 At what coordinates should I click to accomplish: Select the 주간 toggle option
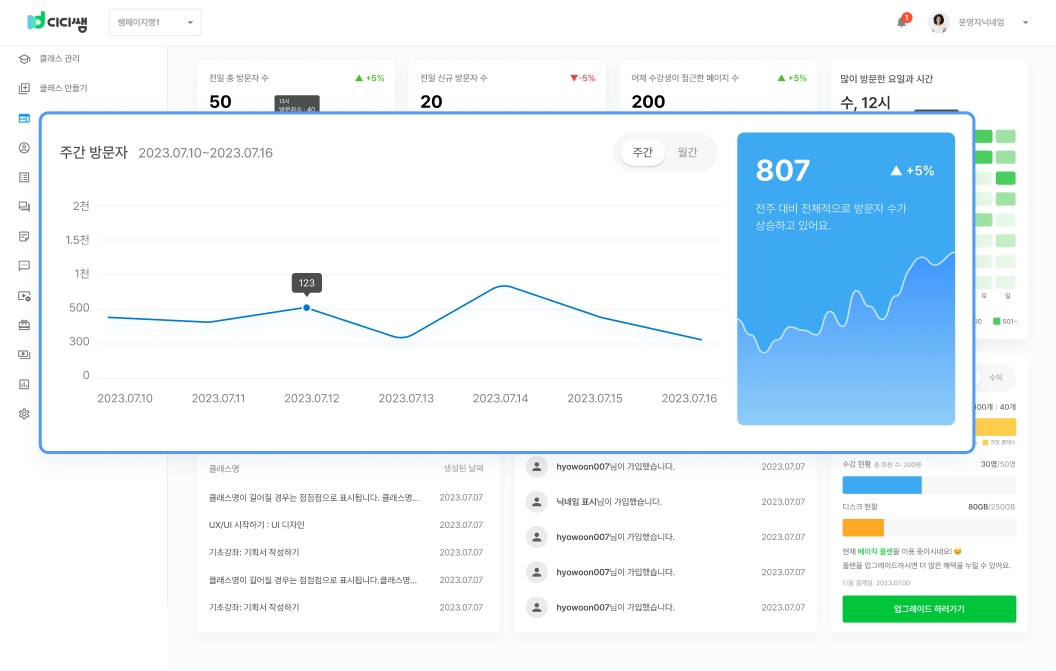642,153
